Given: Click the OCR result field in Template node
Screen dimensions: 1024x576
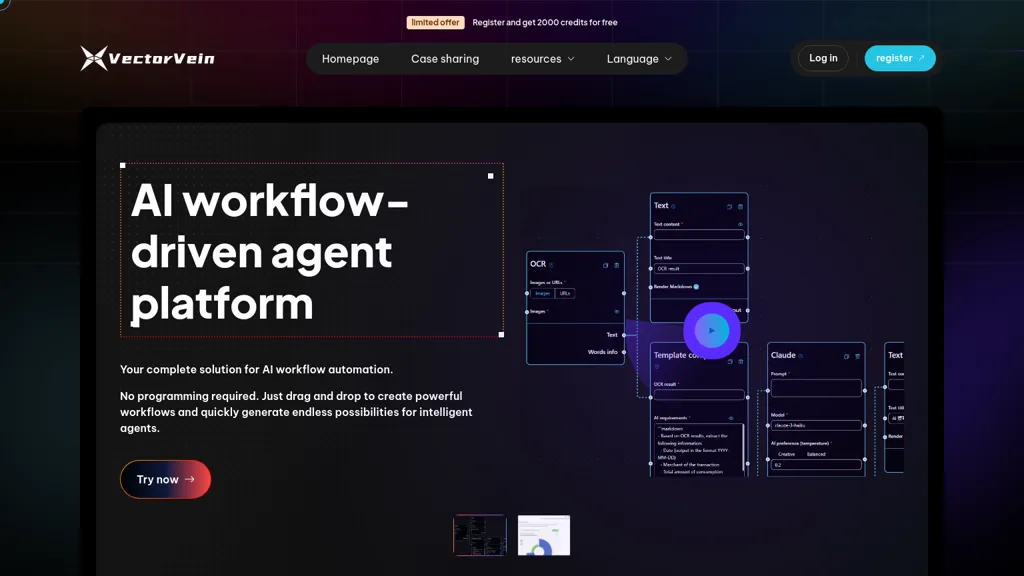Looking at the screenshot, I should pos(699,394).
